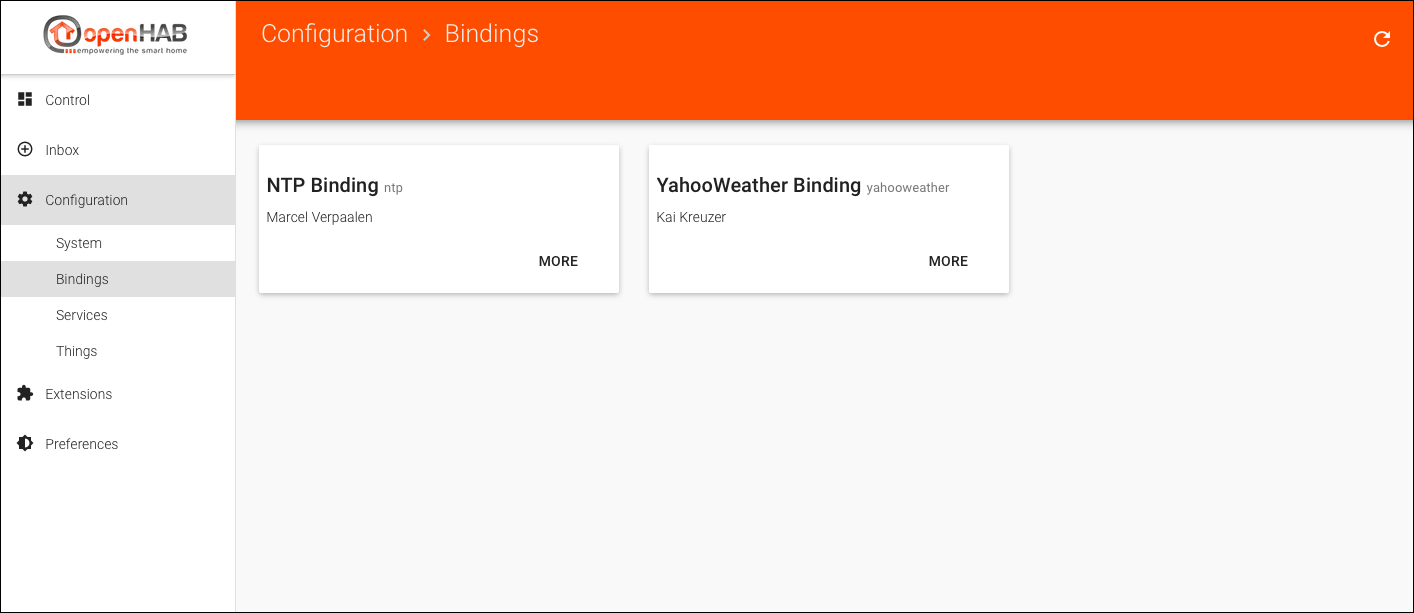The image size is (1414, 613).
Task: Click the Extensions puzzle-piece icon
Action: click(26, 393)
